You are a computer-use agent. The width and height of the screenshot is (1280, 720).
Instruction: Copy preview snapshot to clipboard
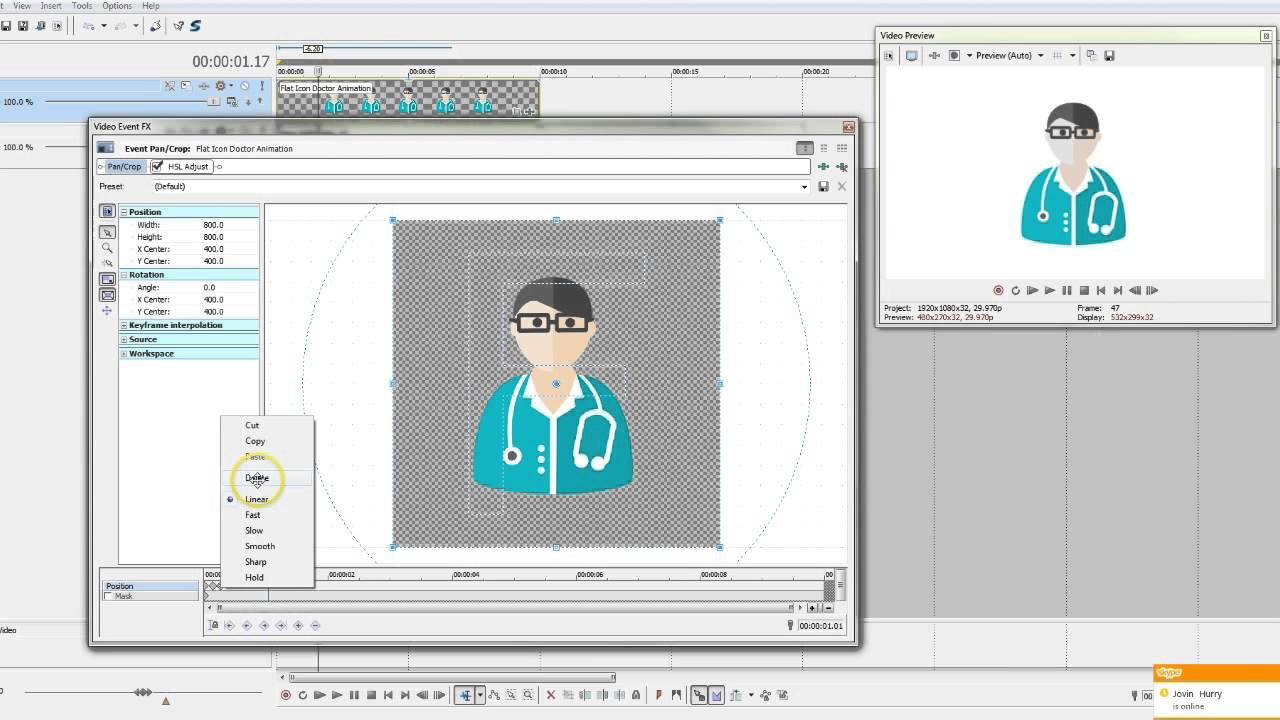click(1091, 56)
